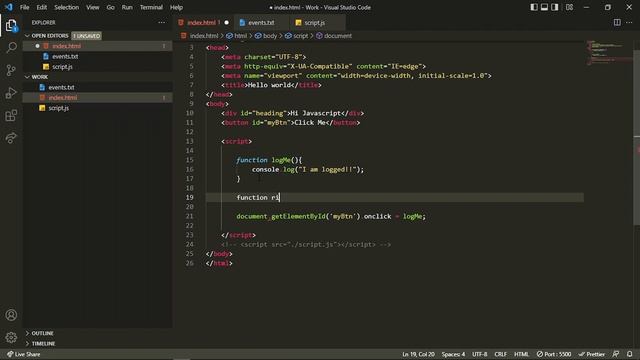
Task: Open the Run menu
Action: (x=127, y=7)
